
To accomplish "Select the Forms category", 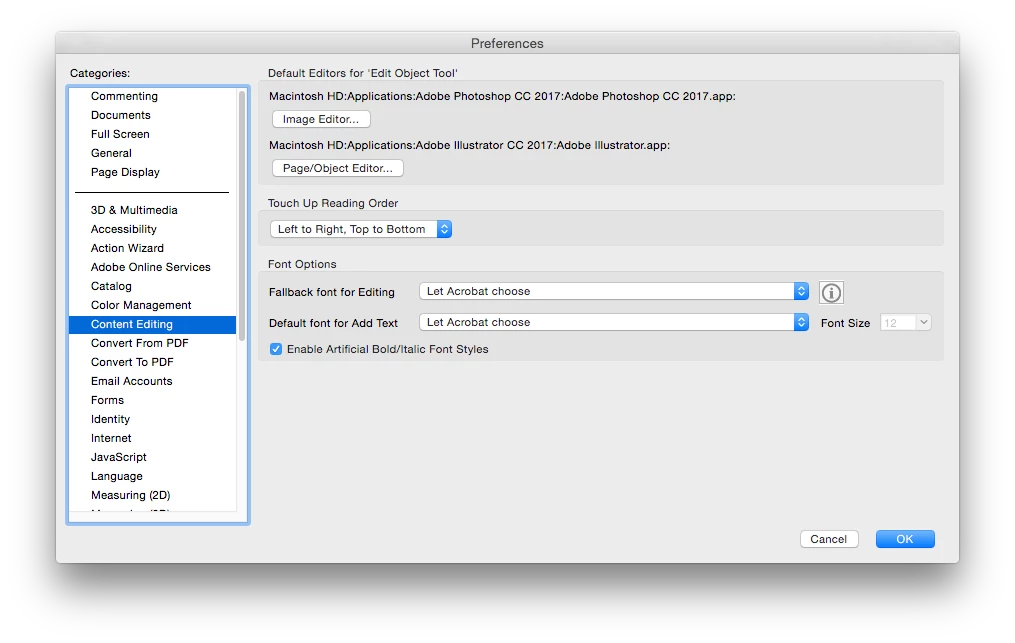I will [153, 400].
